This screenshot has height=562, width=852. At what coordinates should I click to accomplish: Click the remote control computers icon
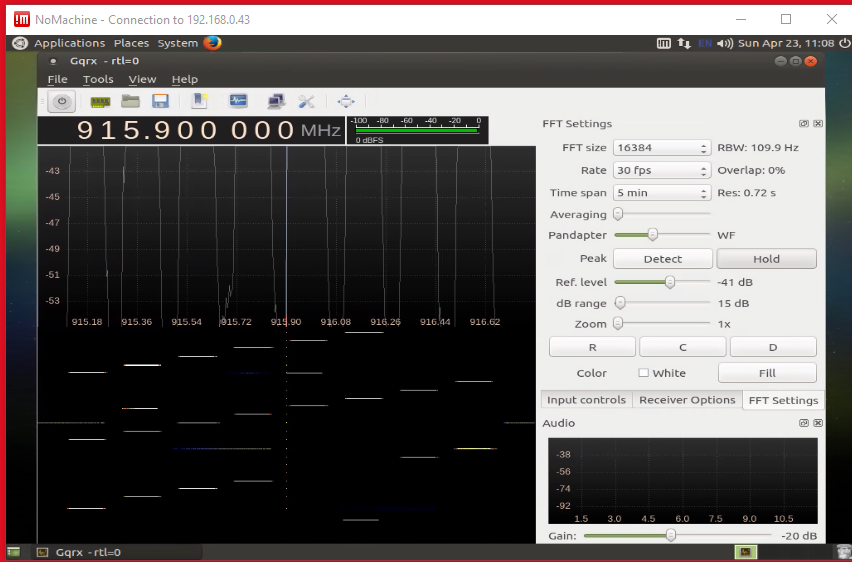coord(275,101)
